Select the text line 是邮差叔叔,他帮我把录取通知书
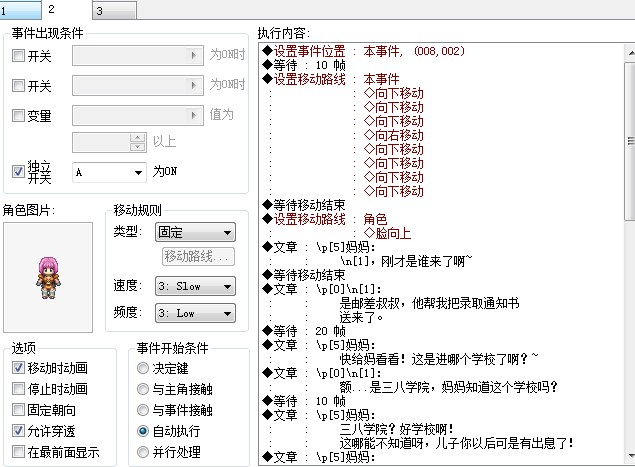 pos(429,303)
